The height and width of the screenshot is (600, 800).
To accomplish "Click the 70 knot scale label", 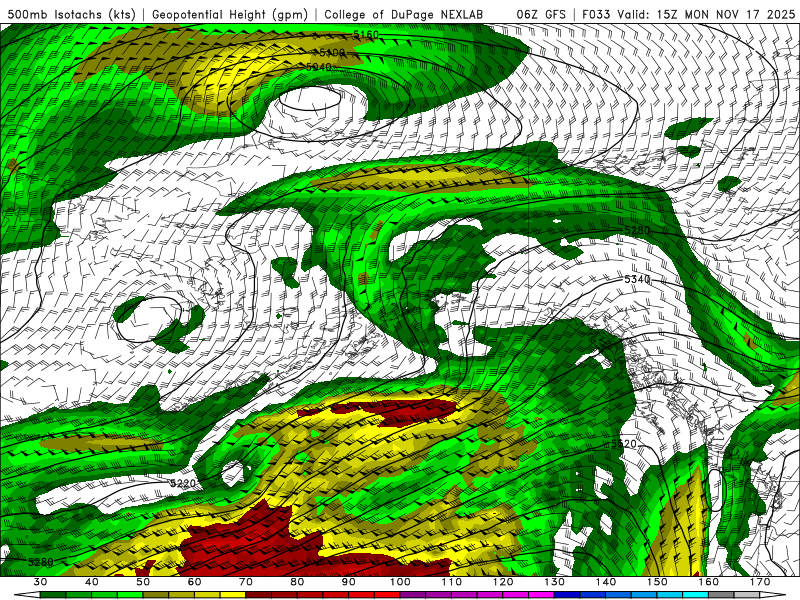I will coord(246,582).
